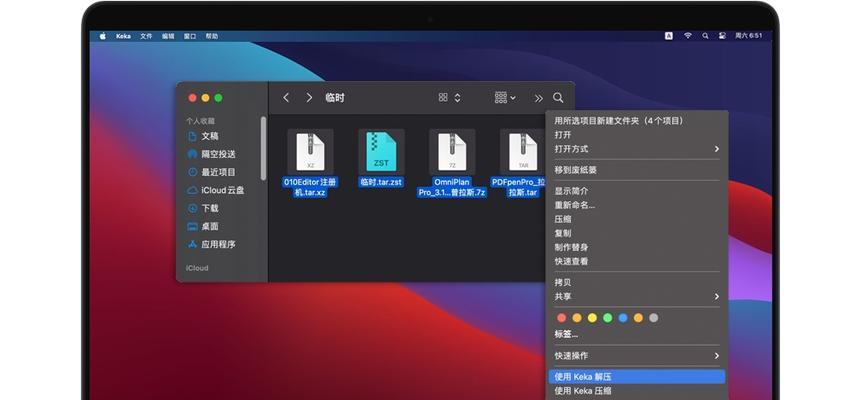Click the 周六 6:51 clock
The height and width of the screenshot is (400, 861).
[x=749, y=36]
